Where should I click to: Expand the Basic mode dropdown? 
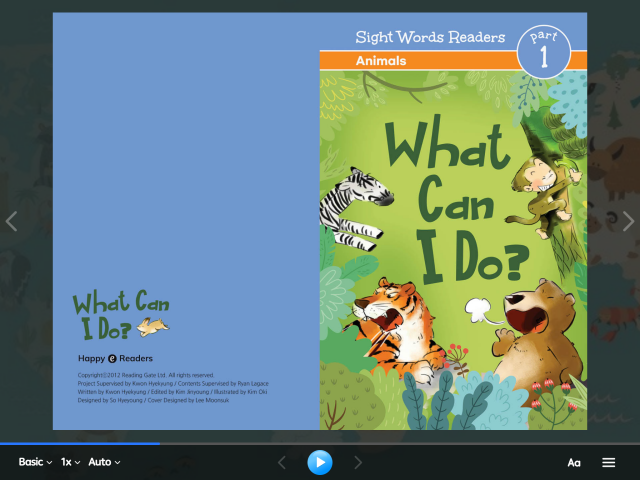pyautogui.click(x=35, y=462)
